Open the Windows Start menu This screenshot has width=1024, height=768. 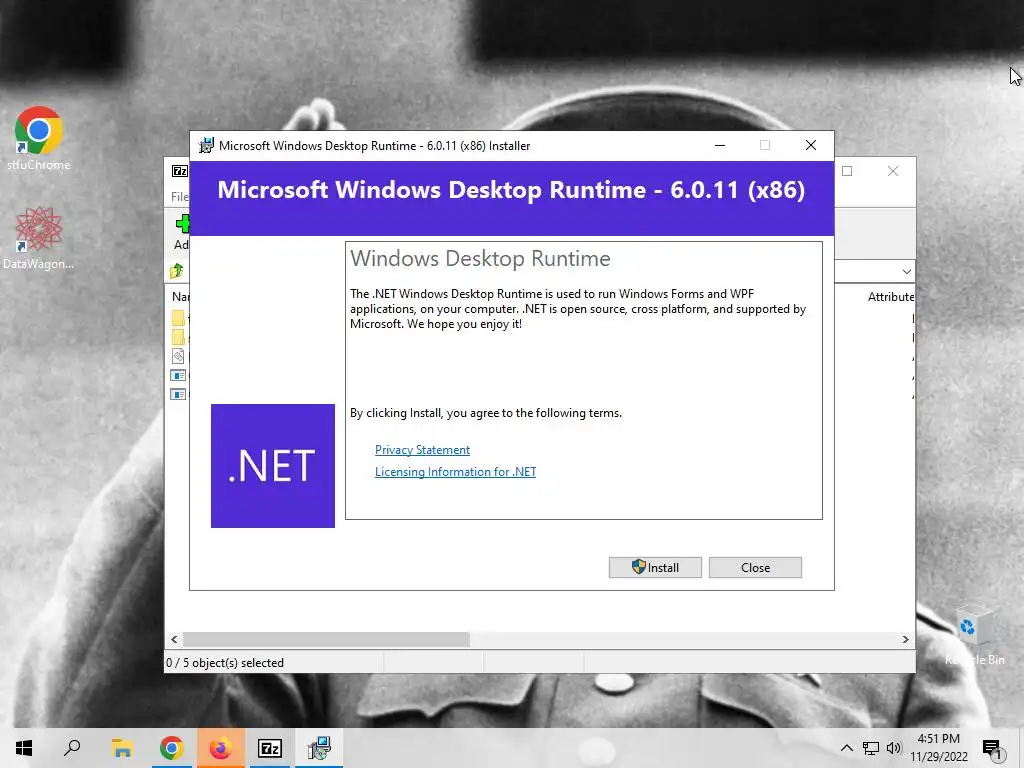click(24, 748)
